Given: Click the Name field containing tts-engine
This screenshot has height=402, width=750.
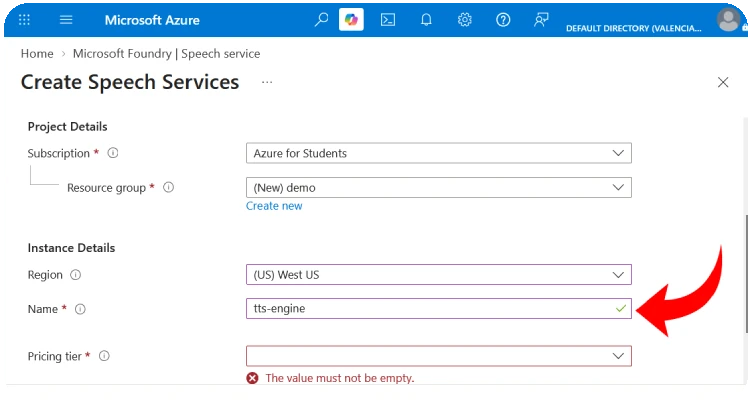Looking at the screenshot, I should click(439, 309).
